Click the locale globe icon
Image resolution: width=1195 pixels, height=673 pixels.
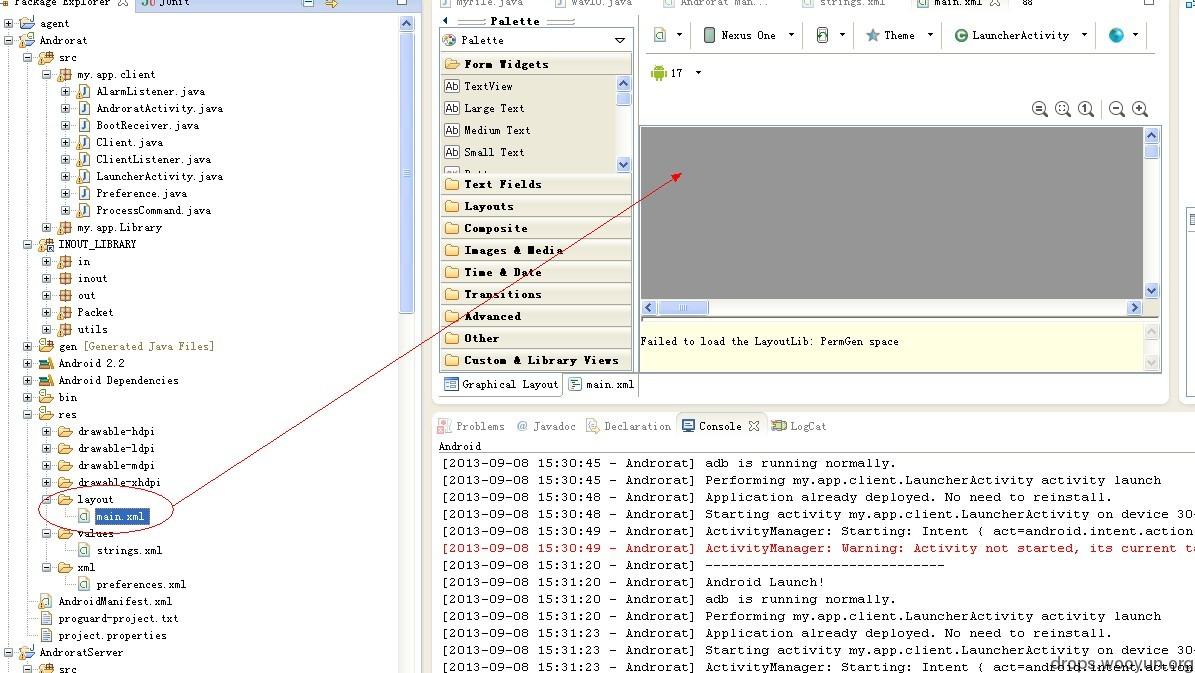(x=1116, y=35)
